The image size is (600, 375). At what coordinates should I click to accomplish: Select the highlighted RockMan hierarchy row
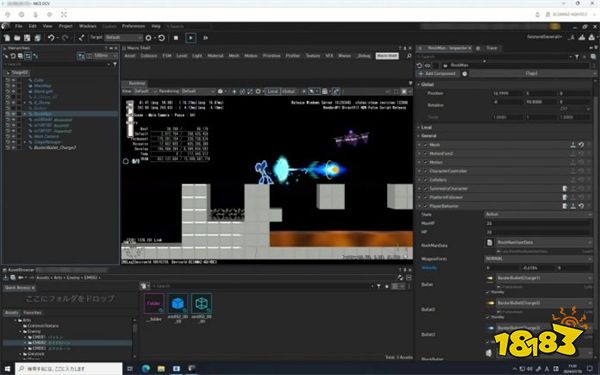click(x=61, y=114)
